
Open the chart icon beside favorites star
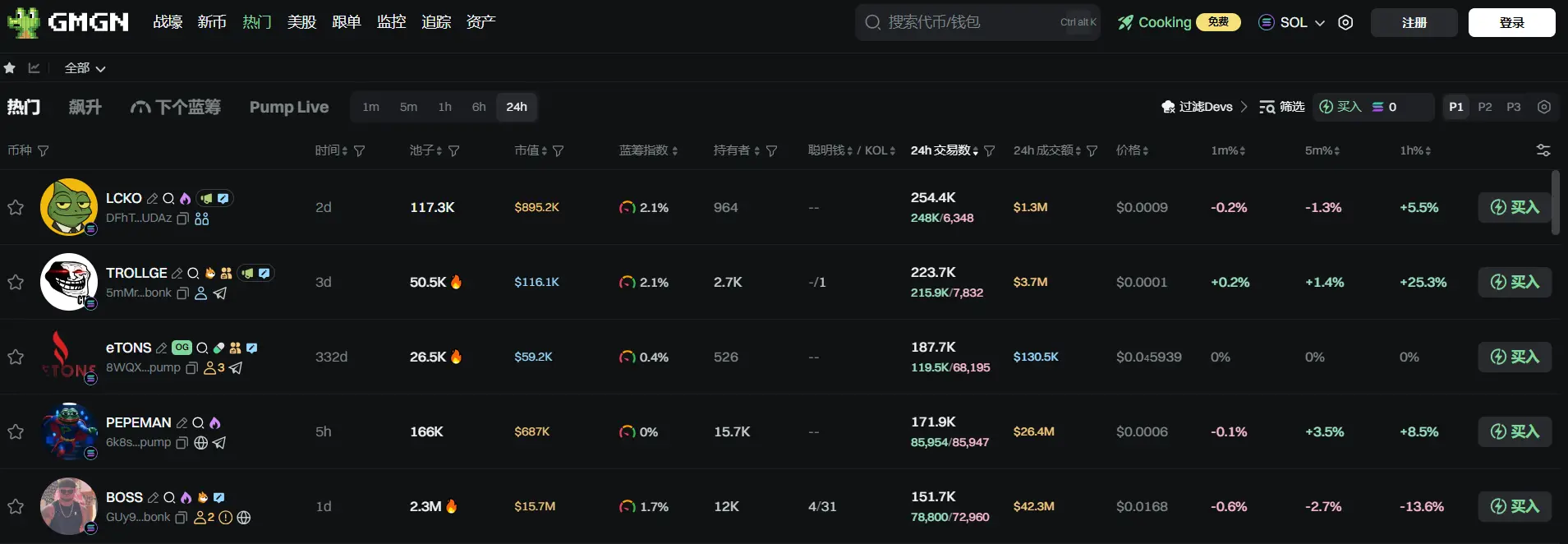(x=34, y=68)
